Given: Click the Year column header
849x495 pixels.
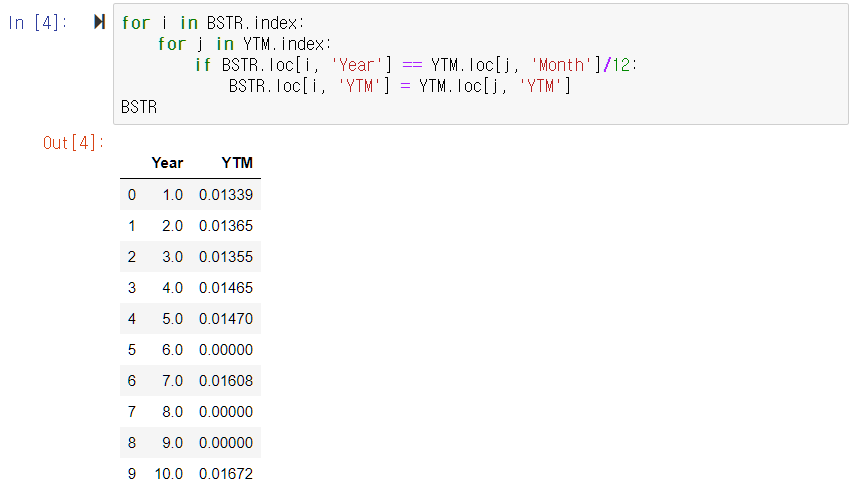Looking at the screenshot, I should pyautogui.click(x=167, y=163).
